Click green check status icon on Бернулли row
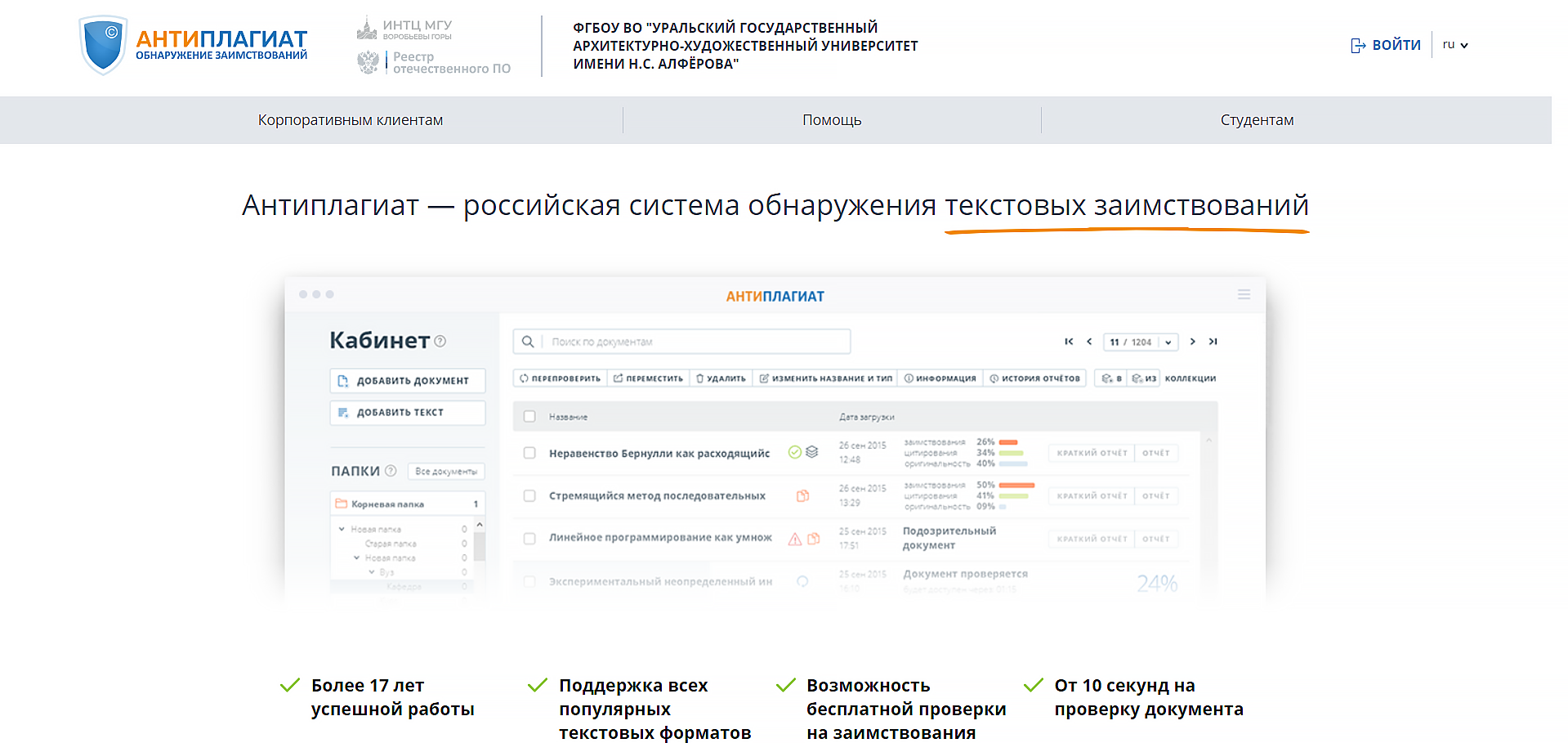Viewport: 1568px width, 743px height. (x=794, y=452)
